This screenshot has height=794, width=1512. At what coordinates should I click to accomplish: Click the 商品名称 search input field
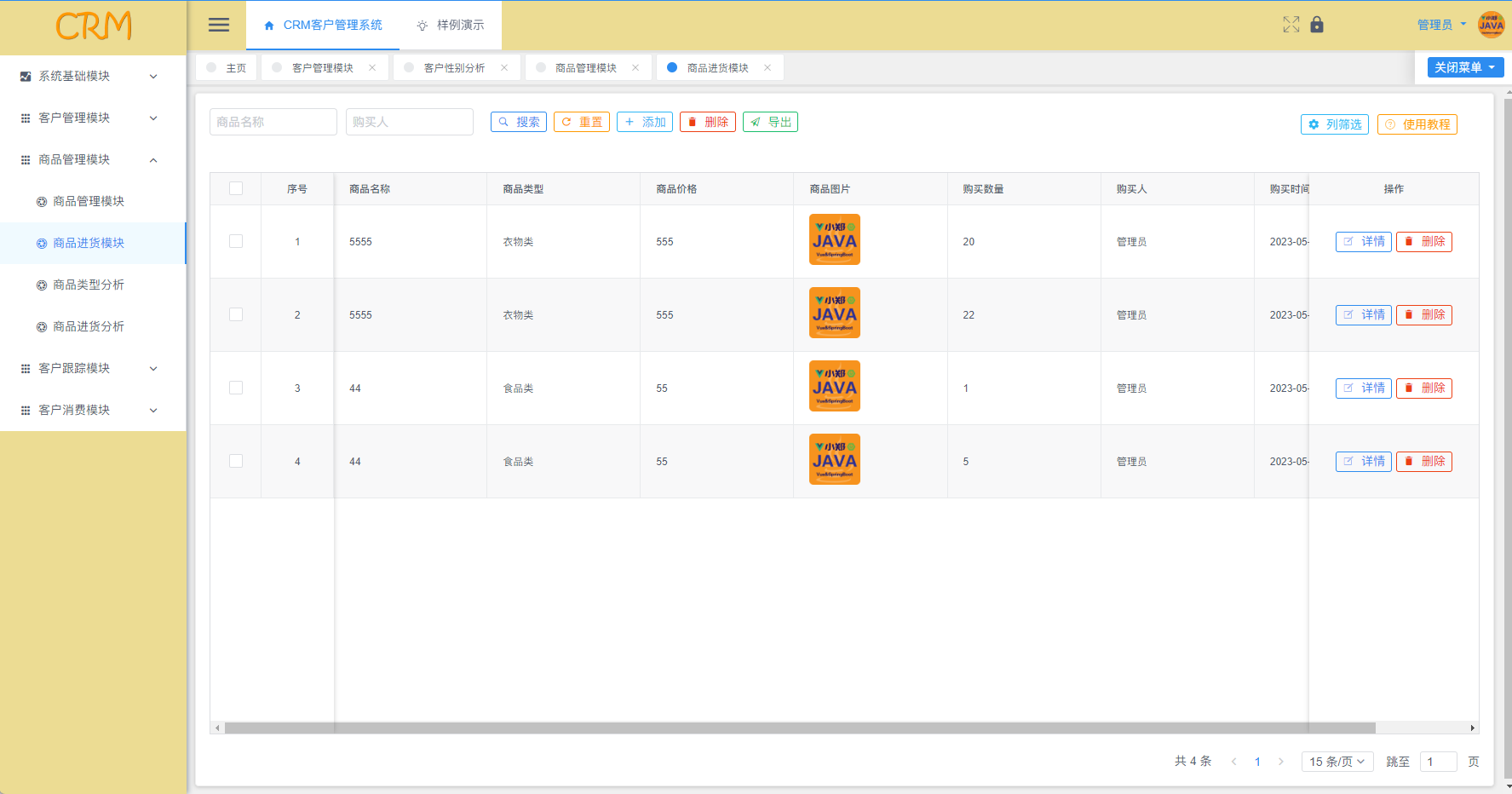(273, 122)
